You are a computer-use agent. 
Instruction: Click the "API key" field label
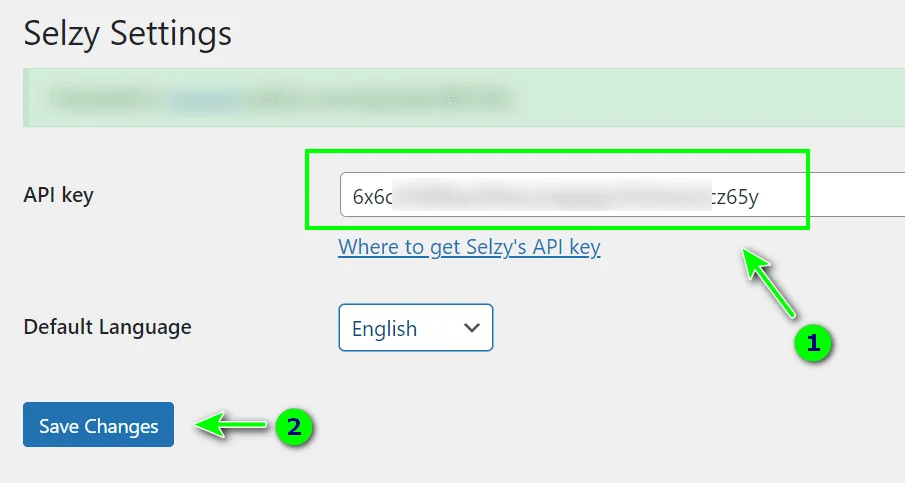(58, 195)
